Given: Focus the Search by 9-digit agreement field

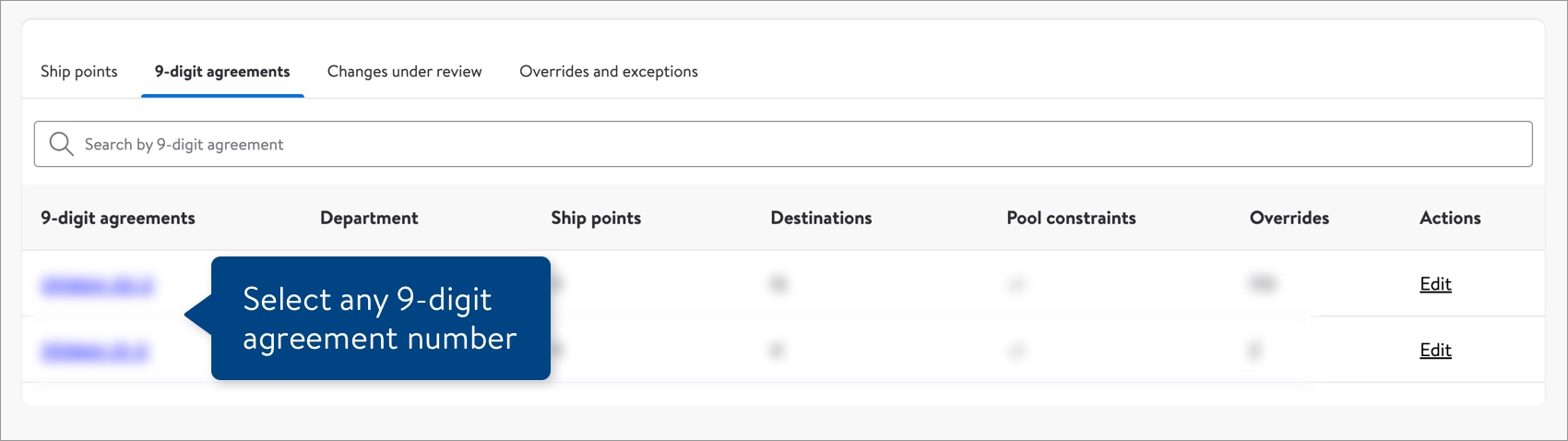Looking at the screenshot, I should 783,144.
